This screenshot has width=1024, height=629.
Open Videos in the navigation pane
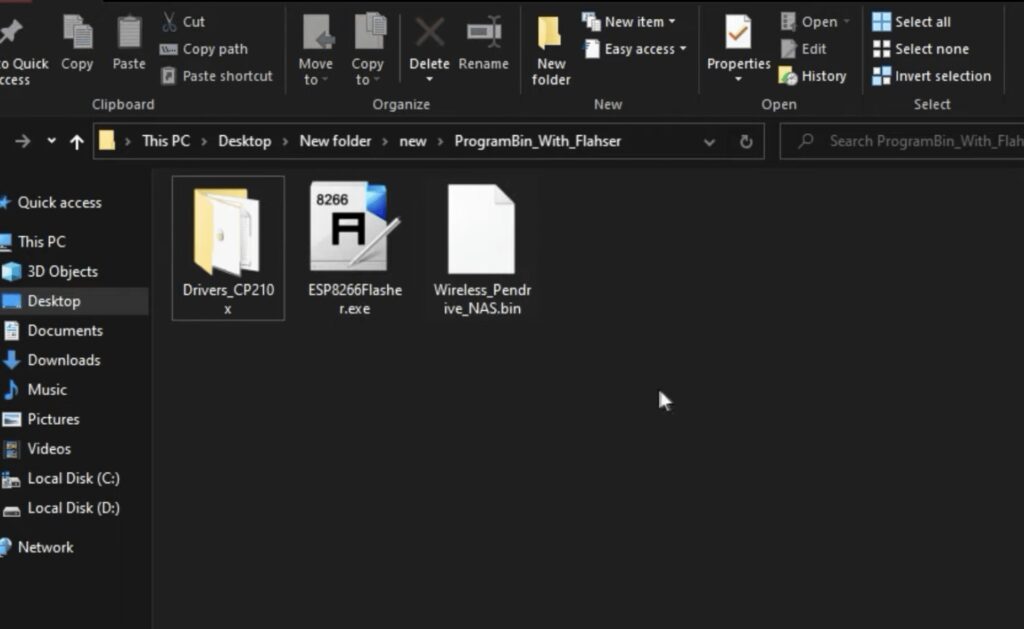[x=48, y=449]
